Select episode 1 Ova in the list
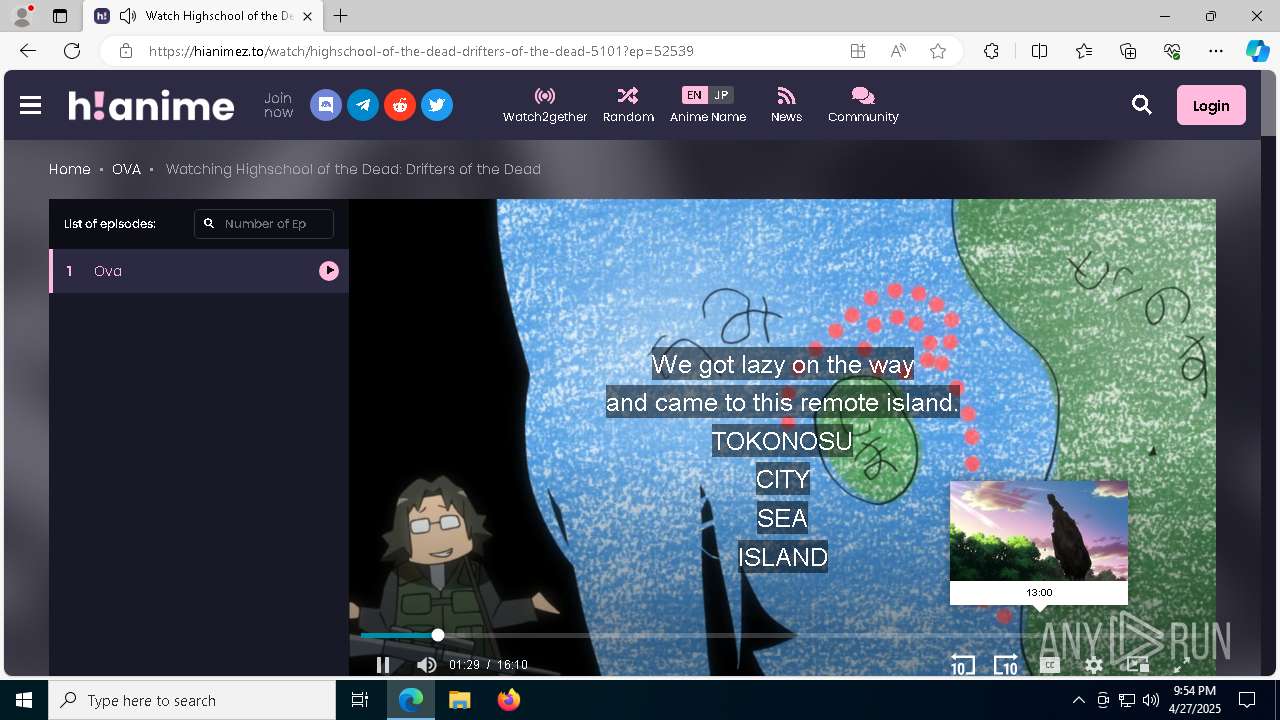The height and width of the screenshot is (720, 1280). pyautogui.click(x=199, y=271)
